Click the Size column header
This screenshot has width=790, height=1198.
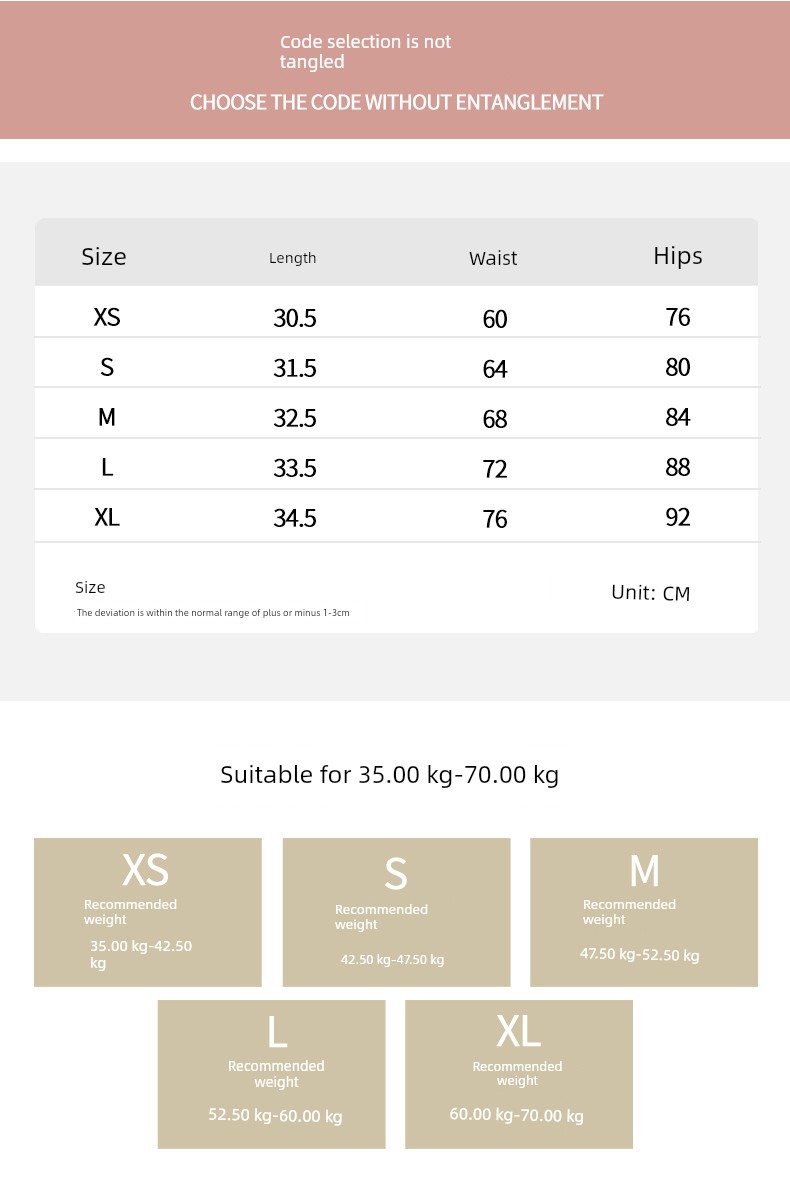click(104, 257)
